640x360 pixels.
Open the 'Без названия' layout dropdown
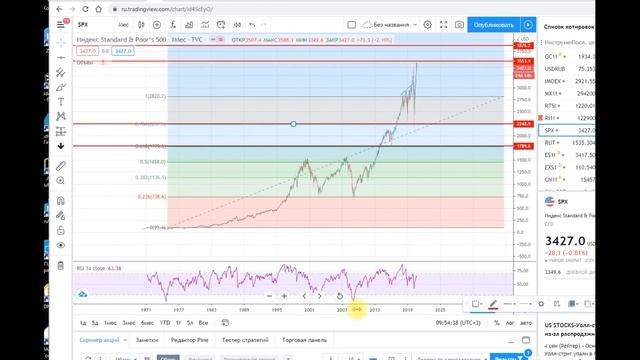[390, 25]
